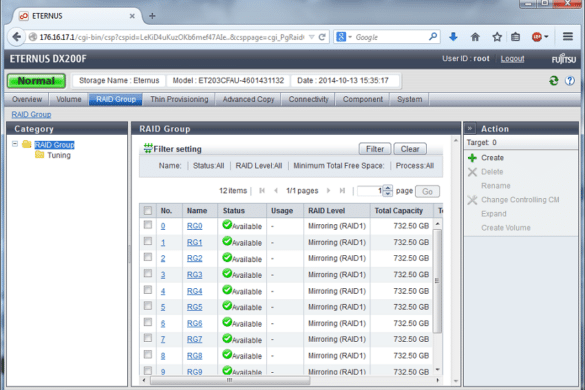Check the box for RG3 row
Viewport: 585px width, 390px height.
pos(148,274)
